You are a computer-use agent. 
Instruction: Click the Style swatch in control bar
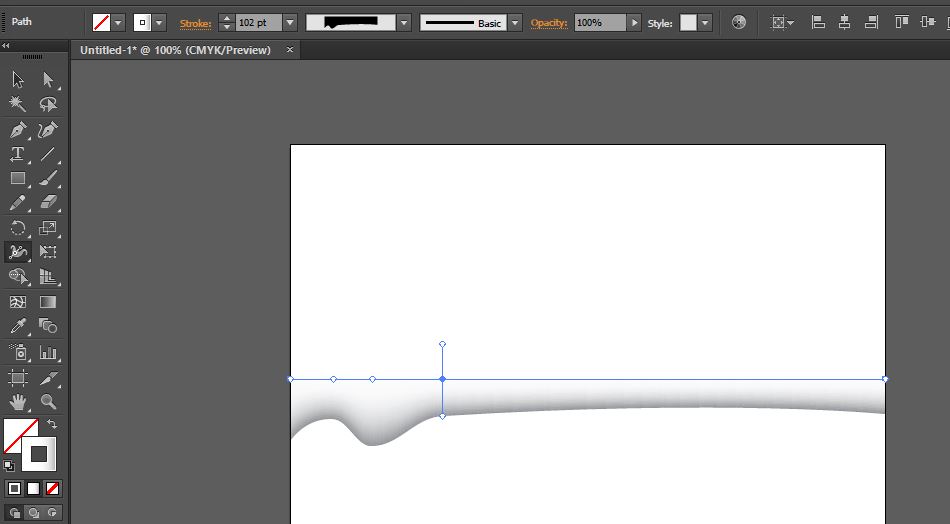pos(688,23)
